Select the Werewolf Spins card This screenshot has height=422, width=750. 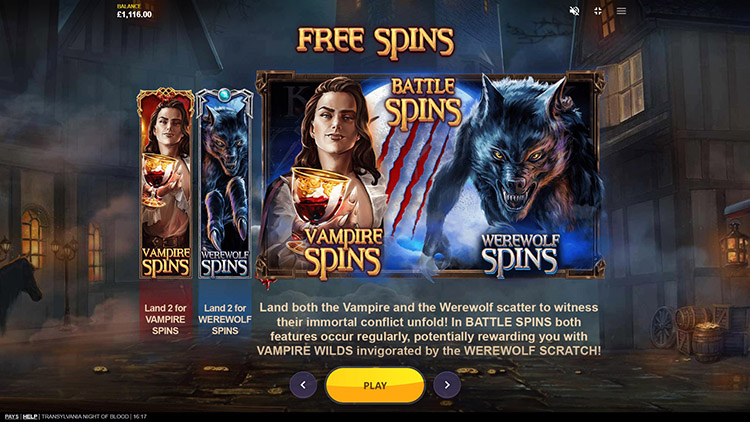pos(224,183)
